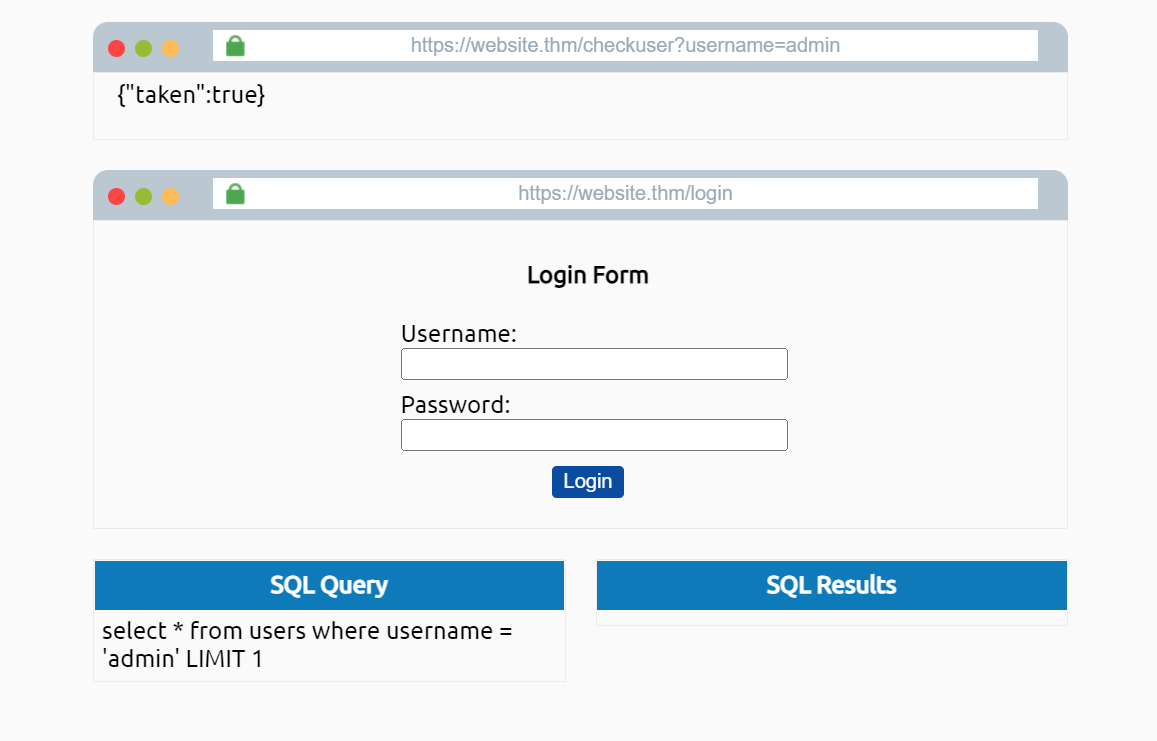This screenshot has height=741, width=1157.
Task: Click the {"taken":true} JSON response text
Action: (x=191, y=96)
